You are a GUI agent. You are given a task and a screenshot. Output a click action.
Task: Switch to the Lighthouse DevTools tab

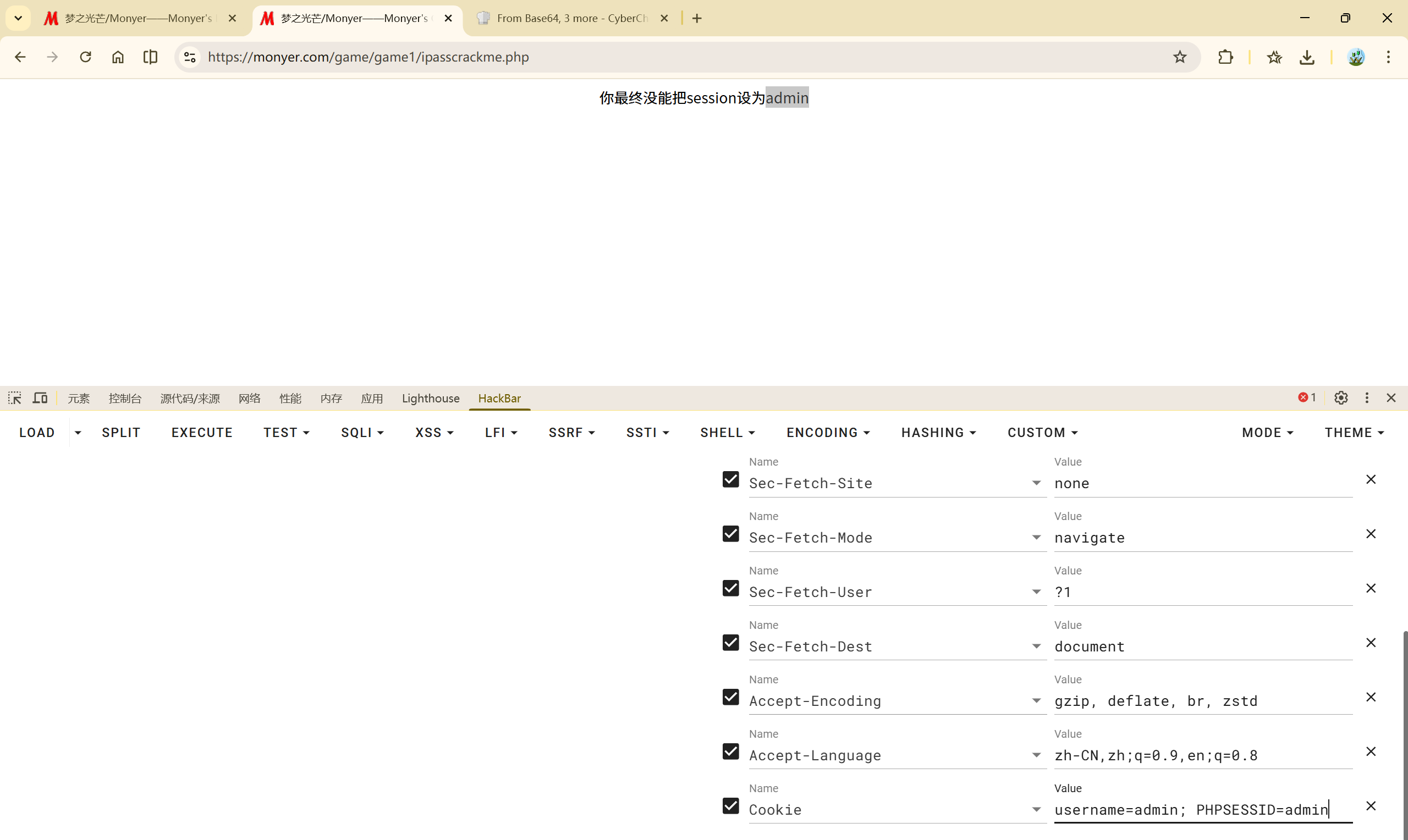pos(430,399)
